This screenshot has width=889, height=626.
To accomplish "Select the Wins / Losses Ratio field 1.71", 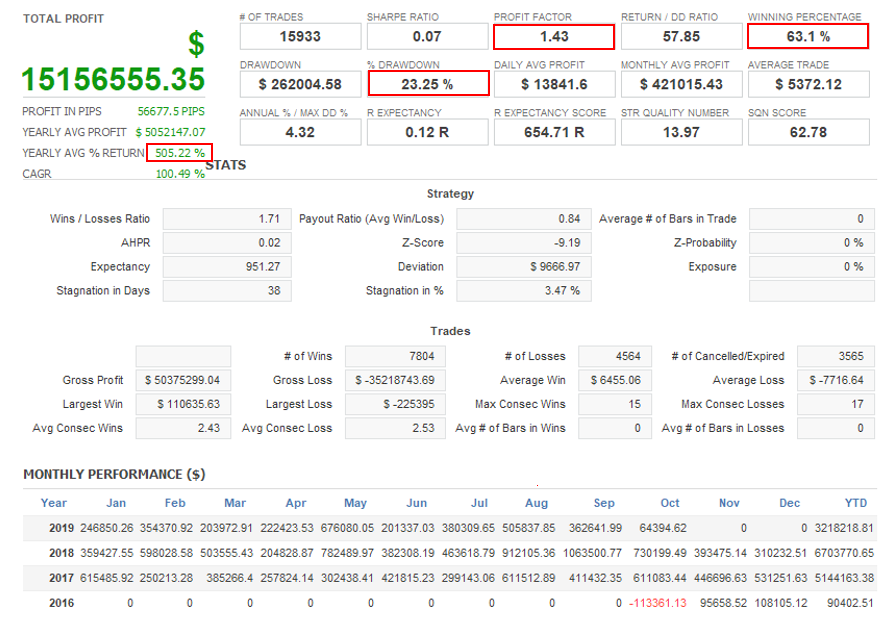I will click(227, 219).
